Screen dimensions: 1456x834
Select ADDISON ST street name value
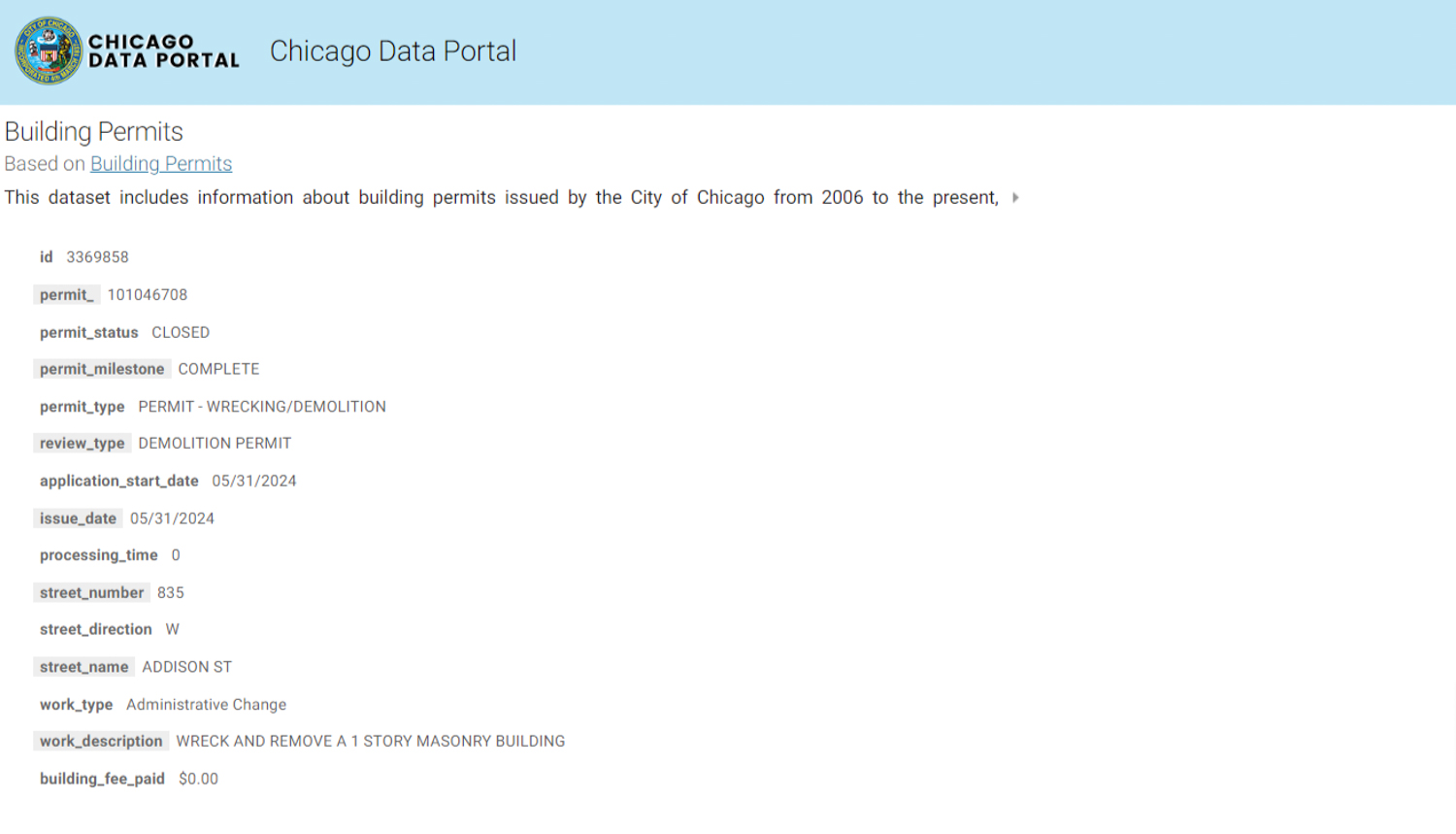coord(187,667)
